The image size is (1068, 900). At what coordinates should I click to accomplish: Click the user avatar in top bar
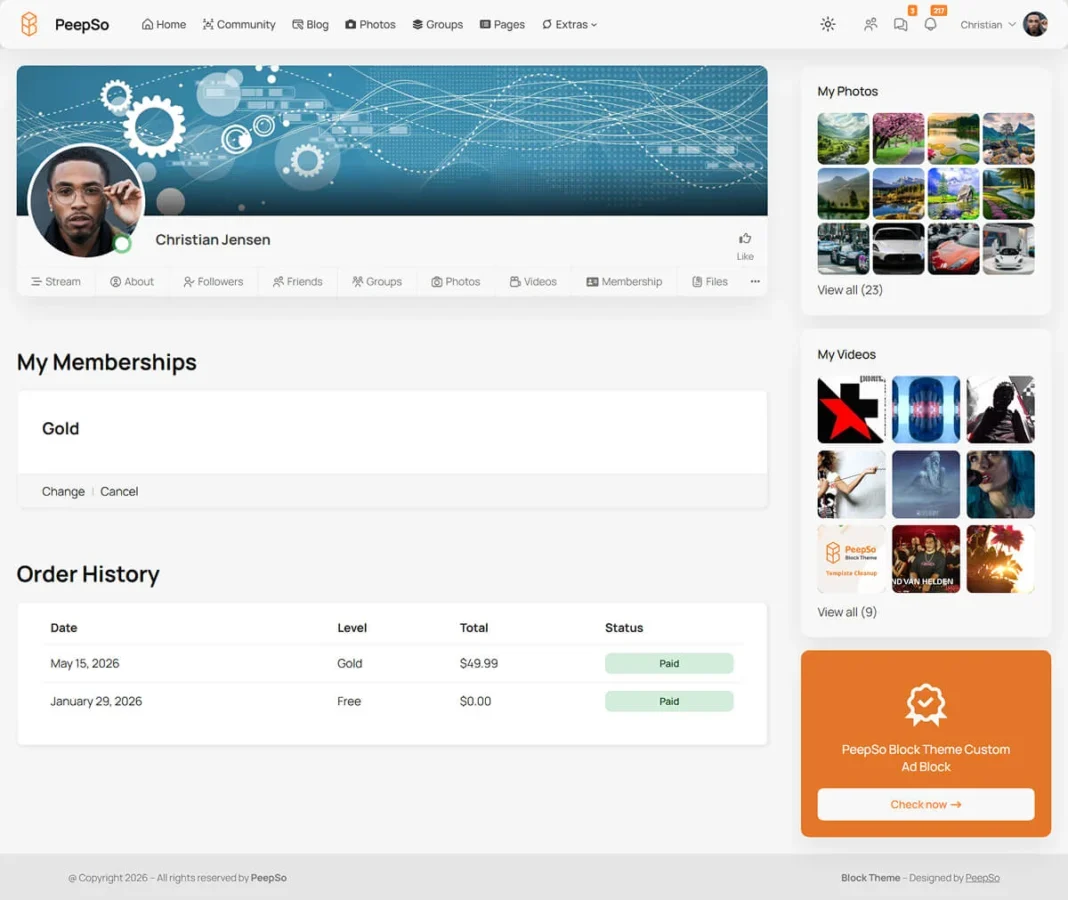(1035, 25)
